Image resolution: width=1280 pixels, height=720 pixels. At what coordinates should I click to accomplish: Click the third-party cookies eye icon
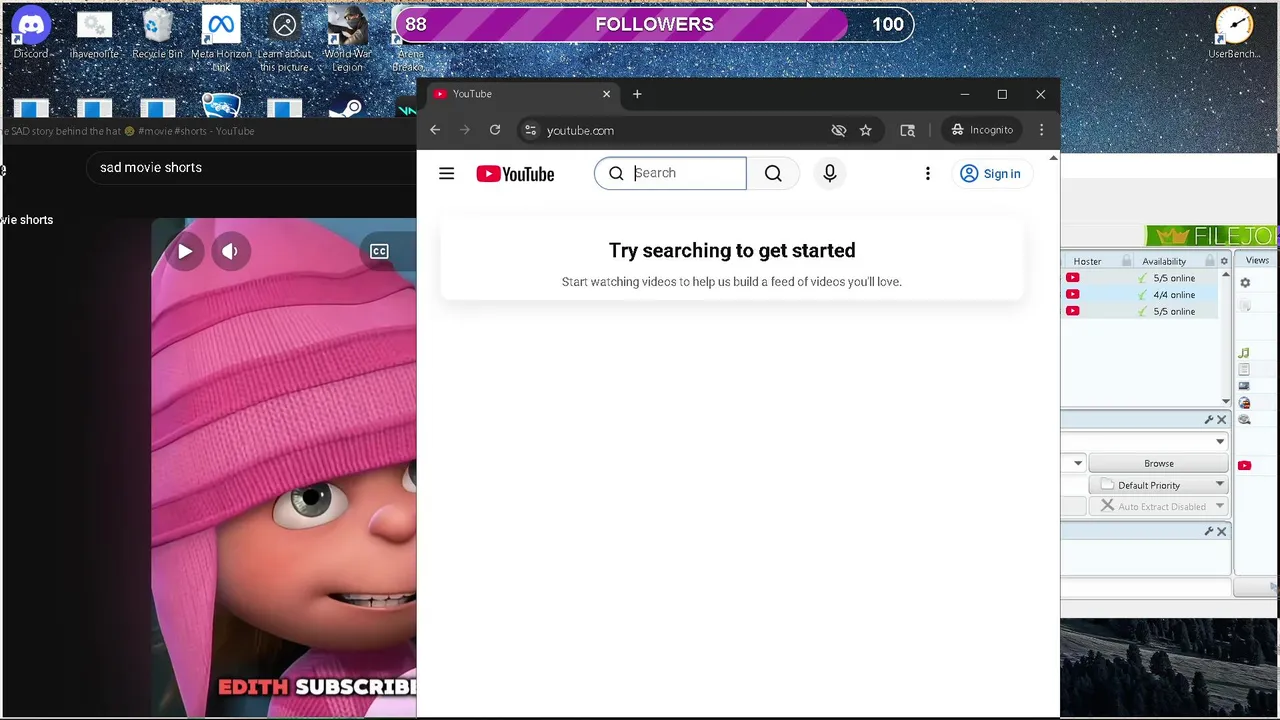tap(838, 130)
